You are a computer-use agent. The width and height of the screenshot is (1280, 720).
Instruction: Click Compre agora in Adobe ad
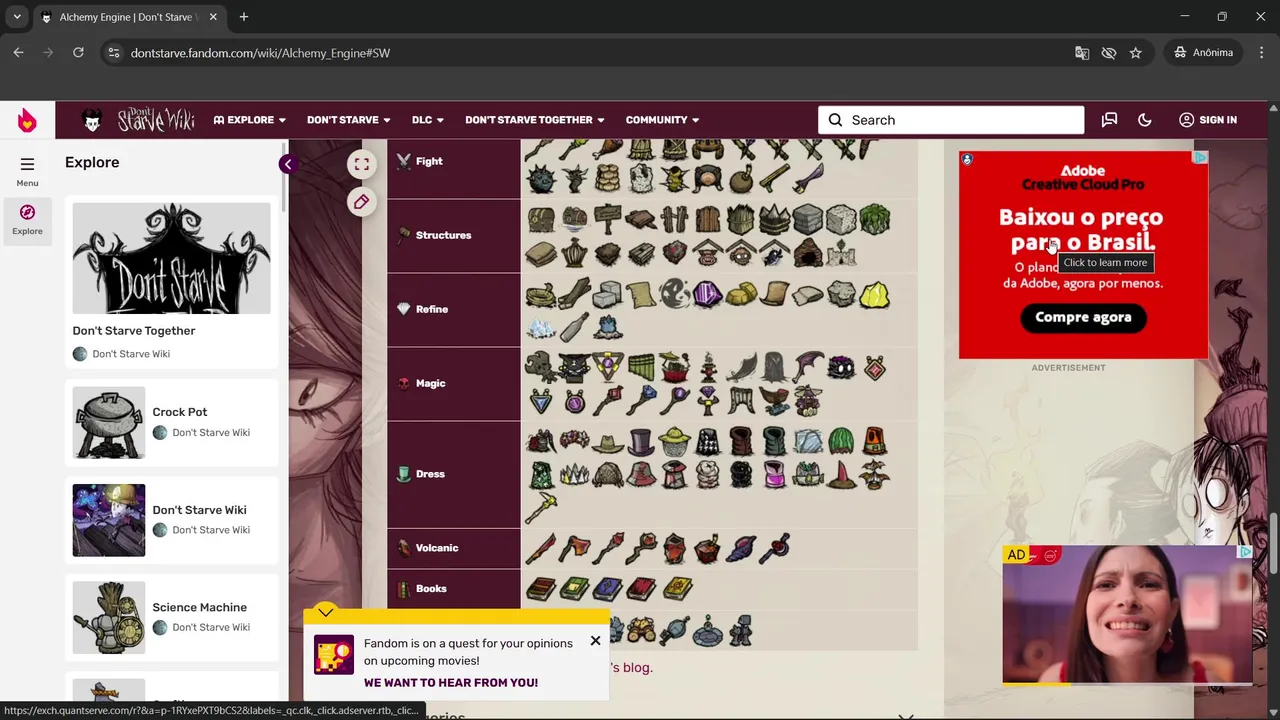coord(1083,317)
